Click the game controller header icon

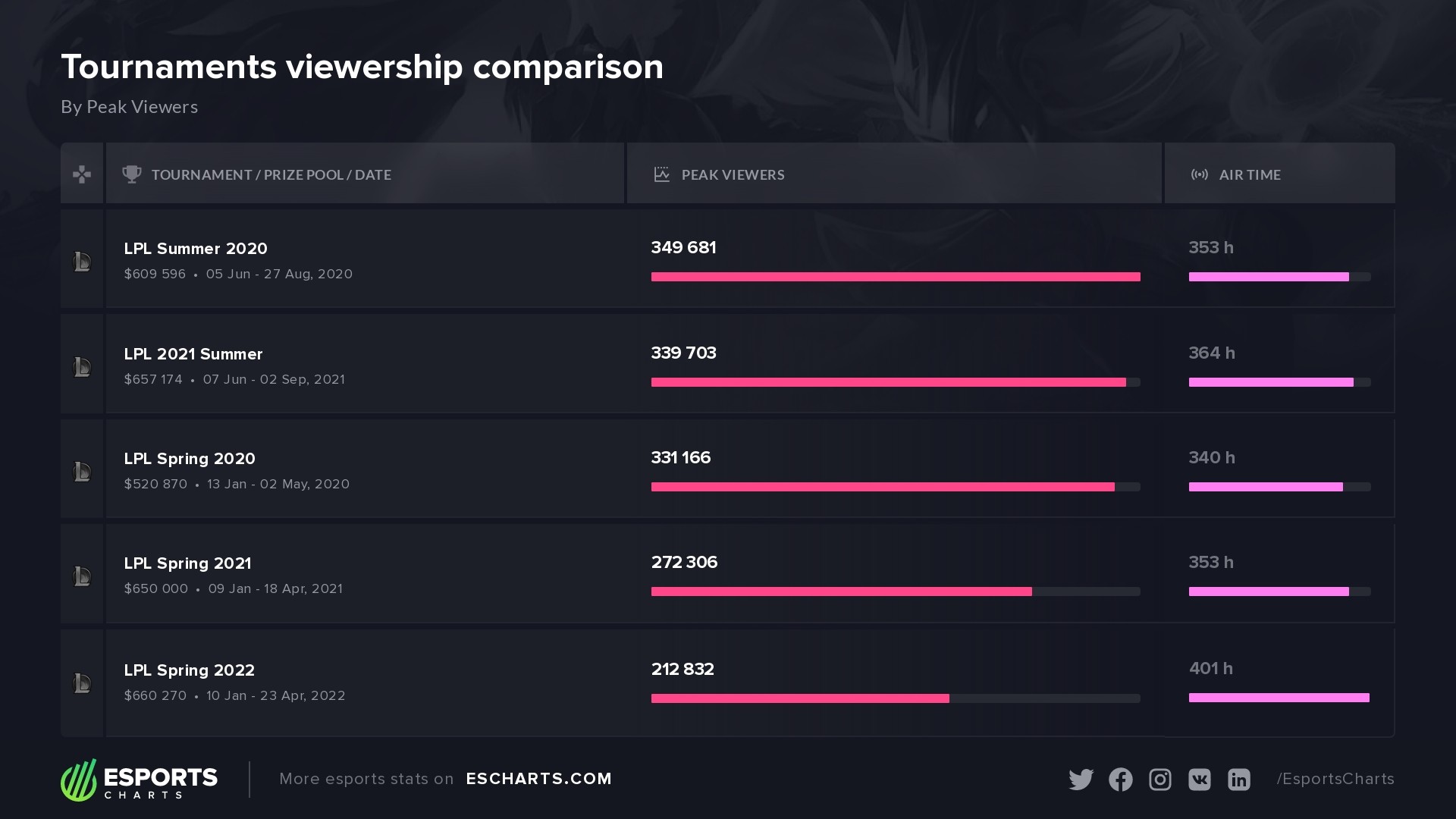pos(82,174)
